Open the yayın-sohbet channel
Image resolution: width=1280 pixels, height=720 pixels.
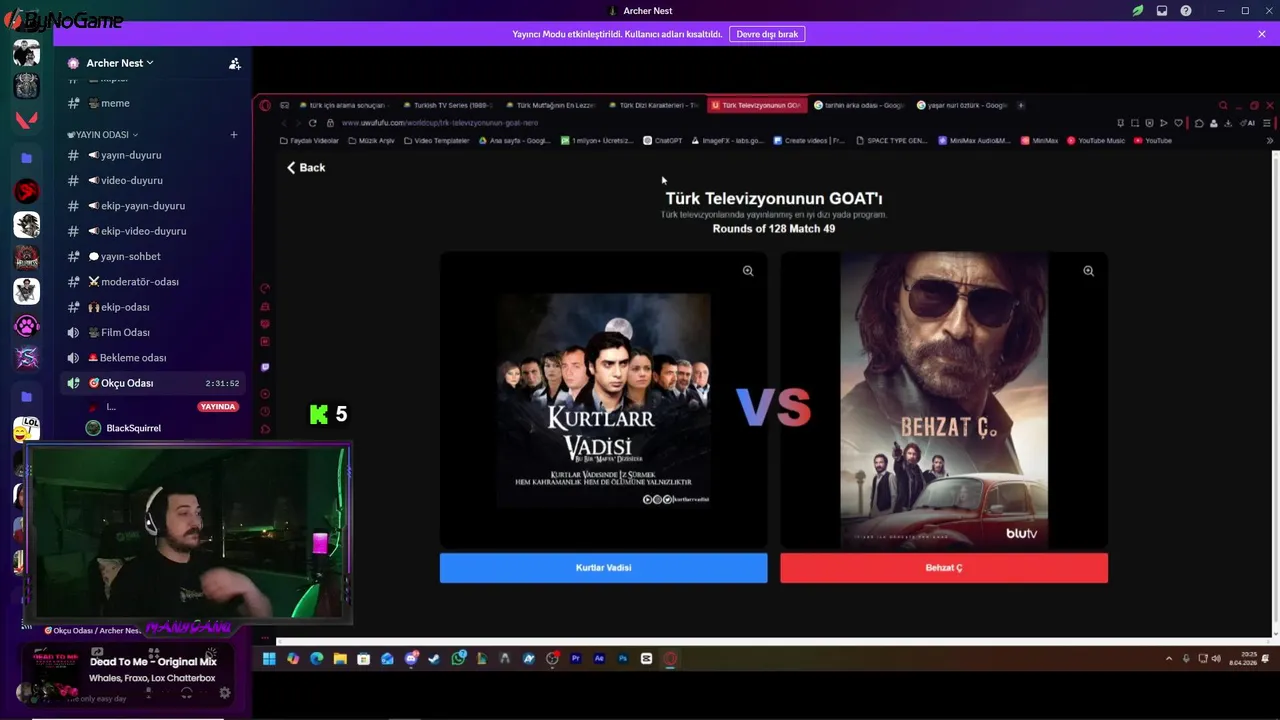click(152, 256)
